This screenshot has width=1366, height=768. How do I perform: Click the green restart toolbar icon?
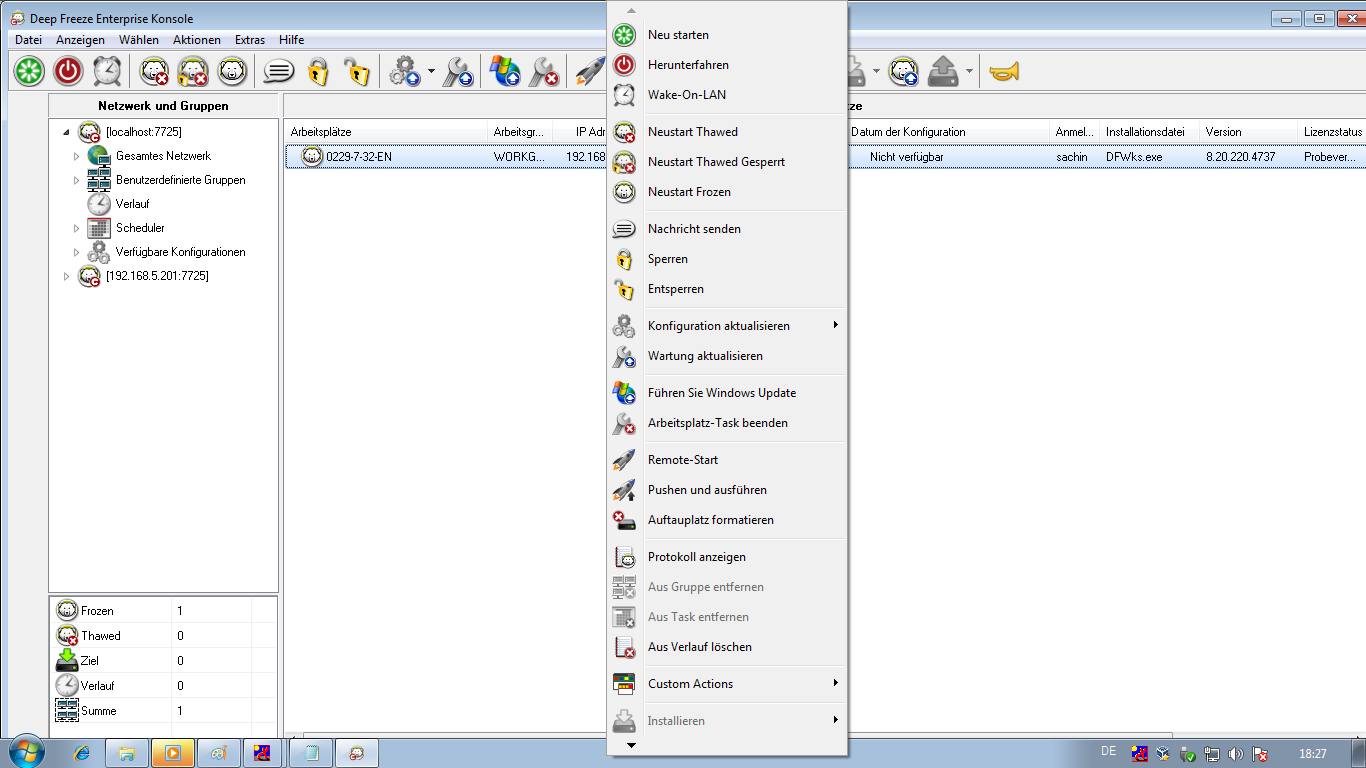(29, 71)
